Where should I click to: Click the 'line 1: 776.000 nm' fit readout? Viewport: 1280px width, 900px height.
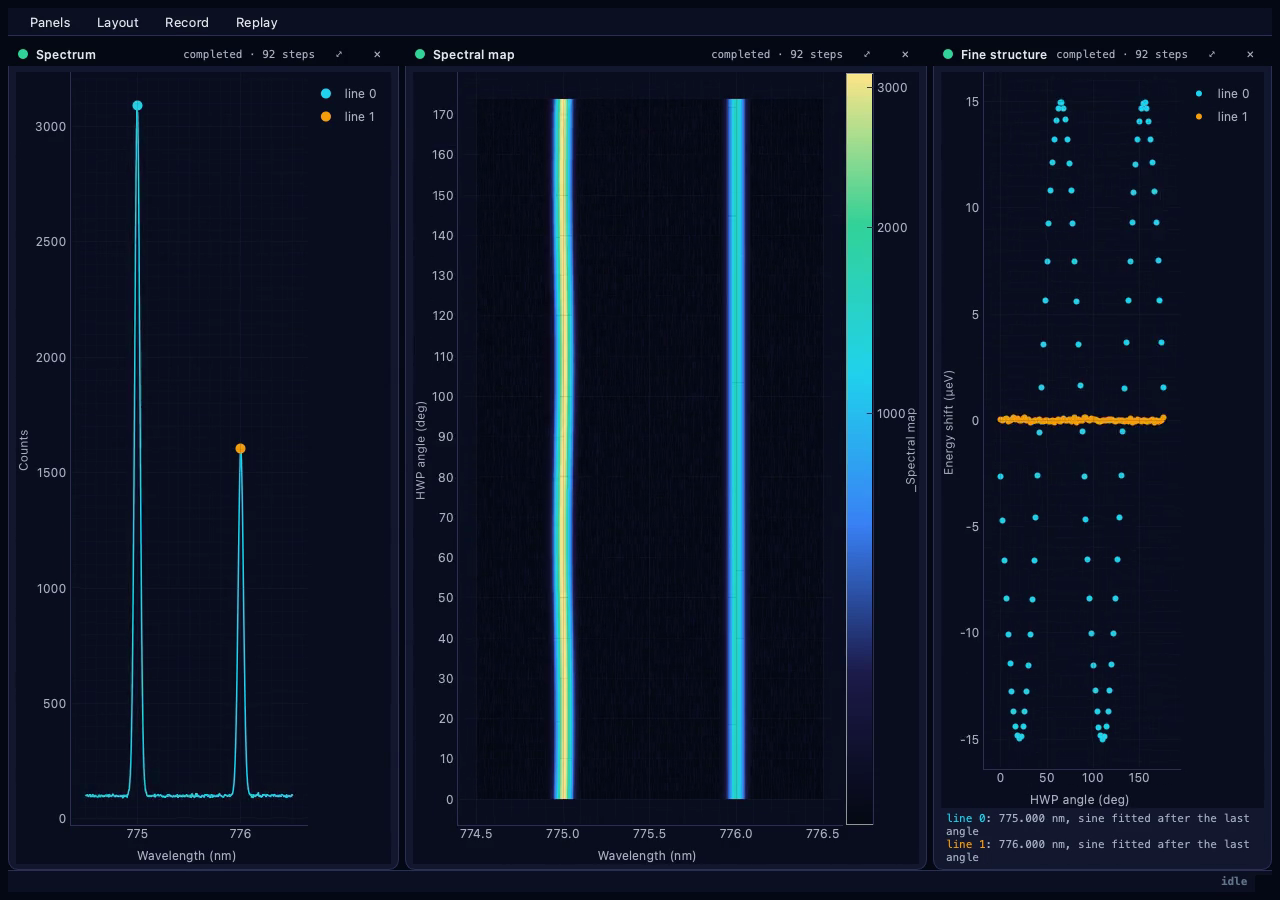coord(1098,850)
